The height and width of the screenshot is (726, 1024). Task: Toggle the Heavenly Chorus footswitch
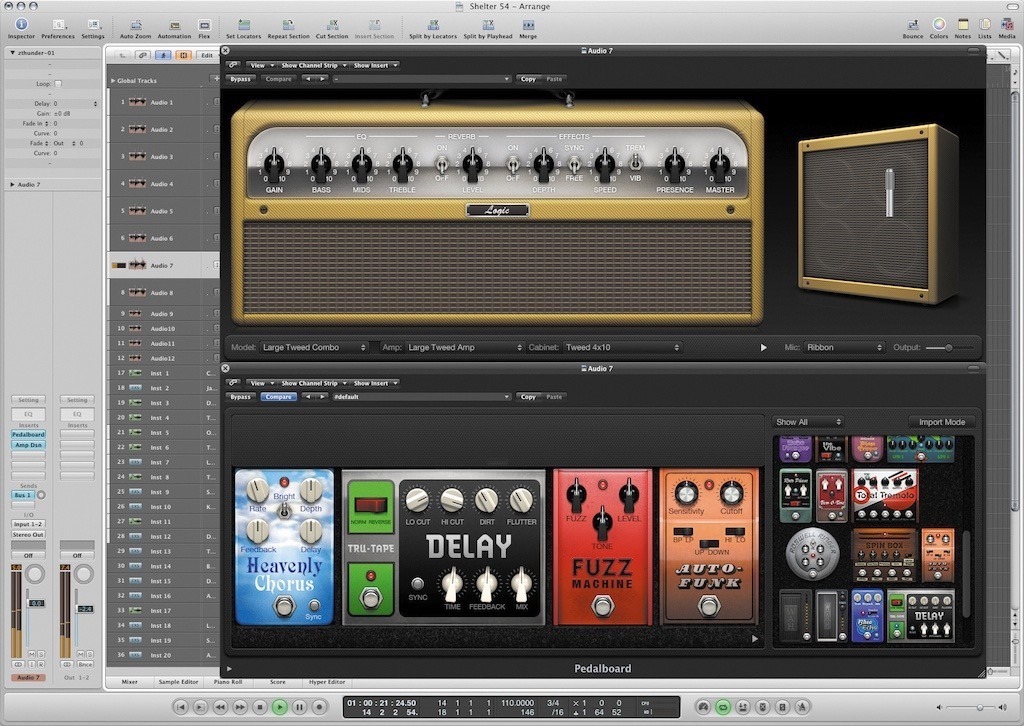click(283, 607)
